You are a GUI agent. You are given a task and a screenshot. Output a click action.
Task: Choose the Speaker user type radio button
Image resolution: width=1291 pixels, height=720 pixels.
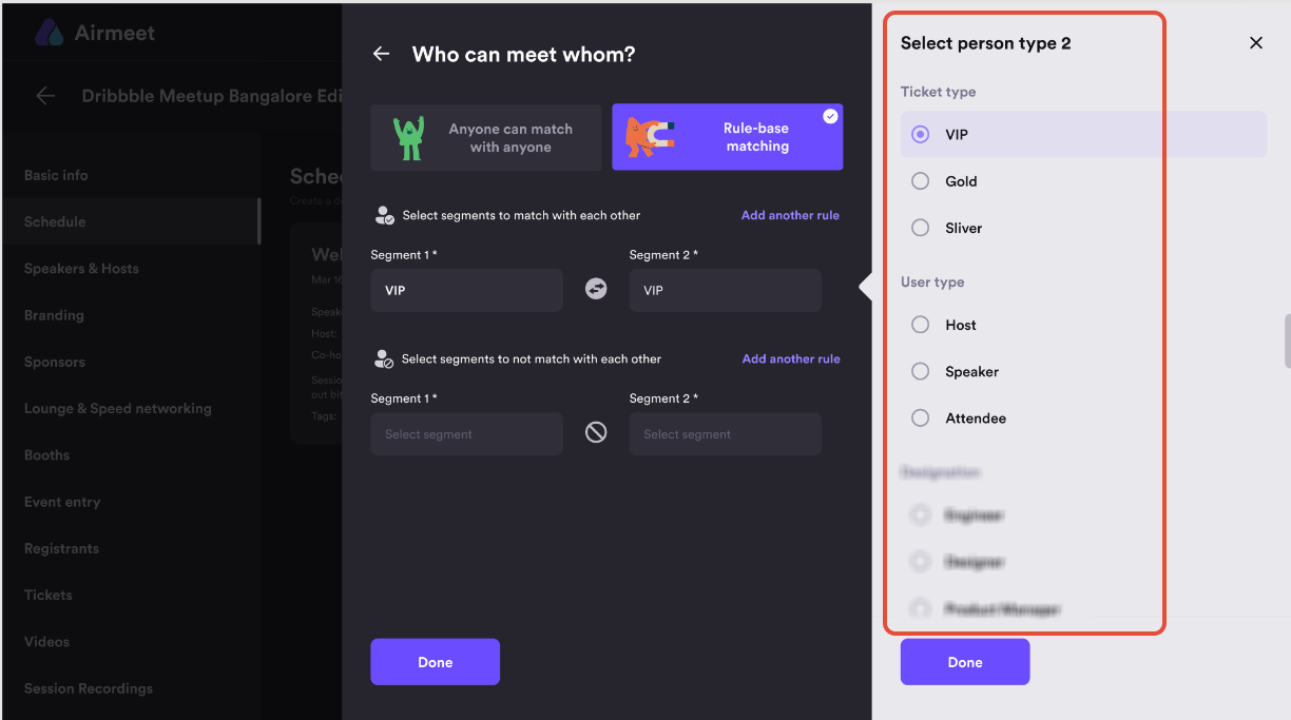[920, 372]
